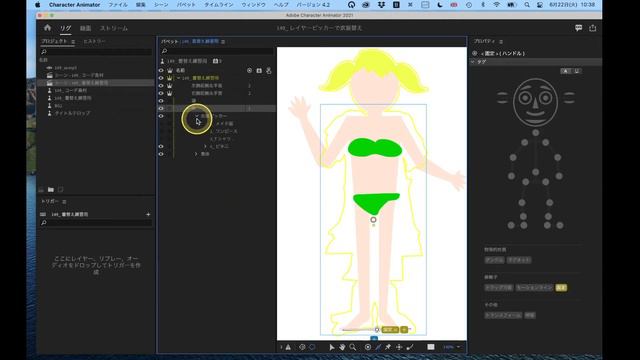
Task: Open macOS Spotlight search icon
Action: [x=527, y=5]
